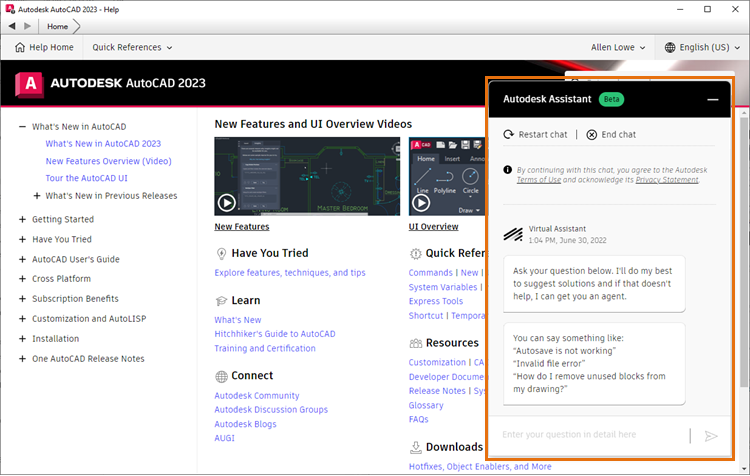Open the UI Overview caption link

point(433,227)
